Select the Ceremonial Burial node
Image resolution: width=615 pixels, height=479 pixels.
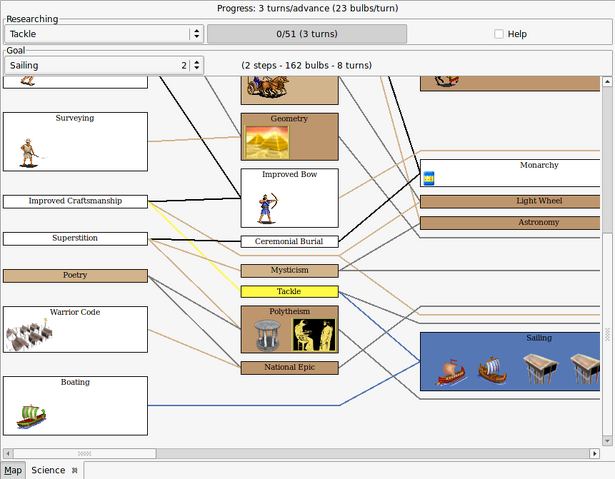tap(289, 241)
